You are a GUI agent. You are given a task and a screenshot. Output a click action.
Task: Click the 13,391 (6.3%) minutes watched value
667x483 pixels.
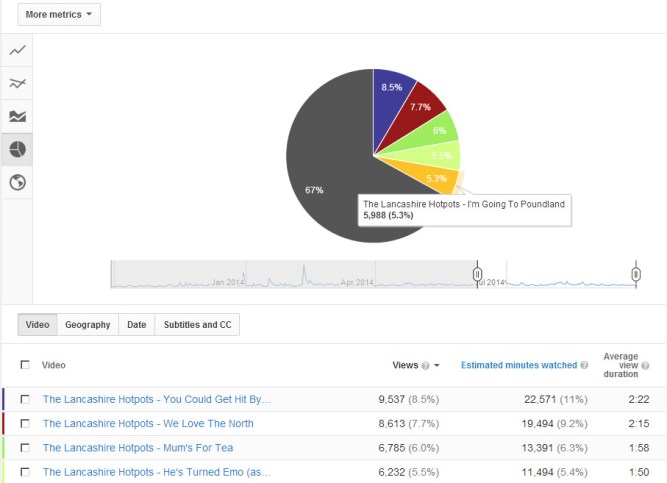tap(554, 448)
